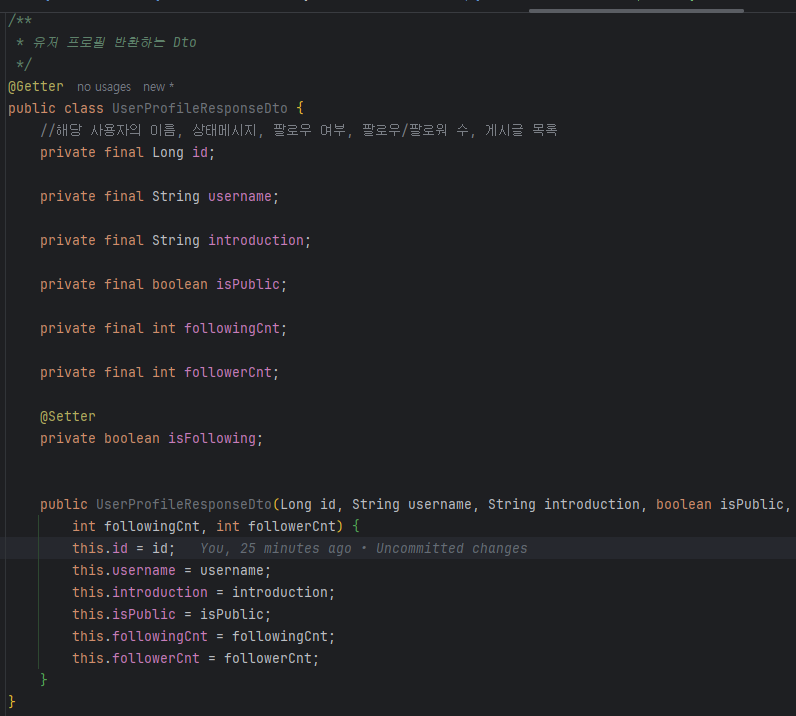Click "isPublic" in the boolean field declaration
The height and width of the screenshot is (716, 796).
(x=248, y=284)
